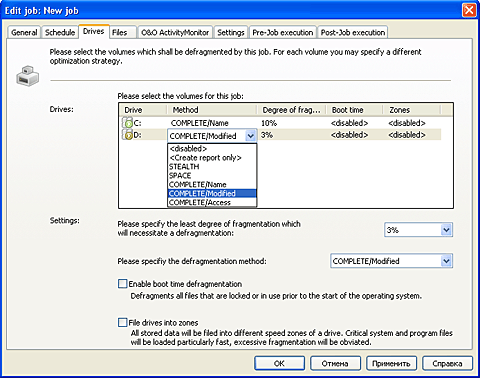Click the drive image icon beside the description
Screen dimensions: 480x378
pos(28,76)
